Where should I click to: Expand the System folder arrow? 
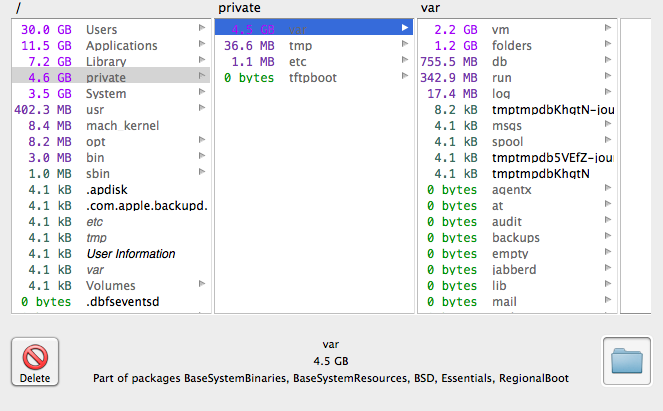pos(202,92)
